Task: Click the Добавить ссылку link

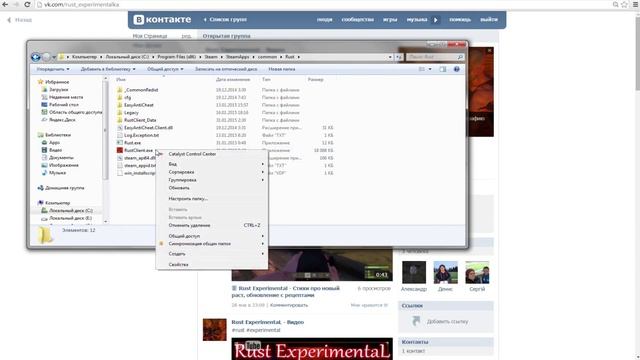Action: (x=447, y=322)
